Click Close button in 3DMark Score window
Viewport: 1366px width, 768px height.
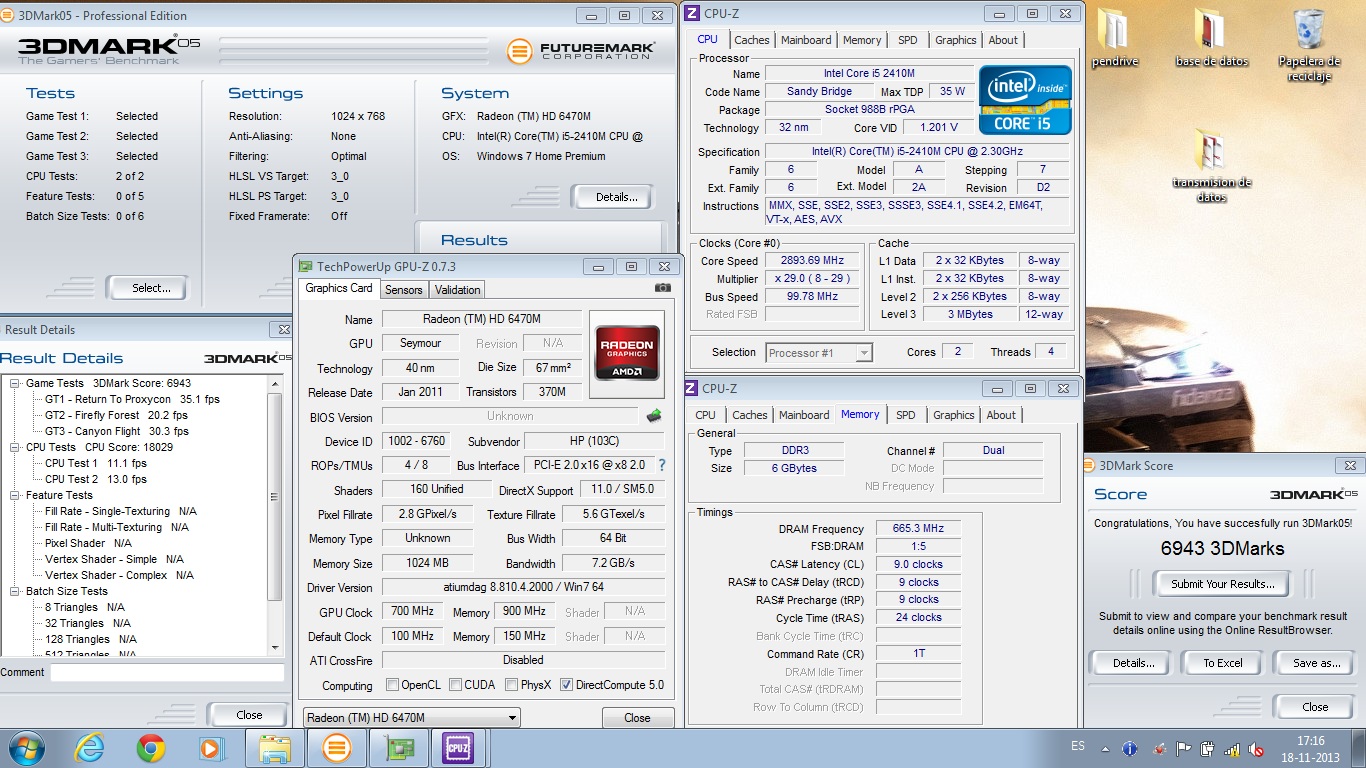[x=1315, y=707]
